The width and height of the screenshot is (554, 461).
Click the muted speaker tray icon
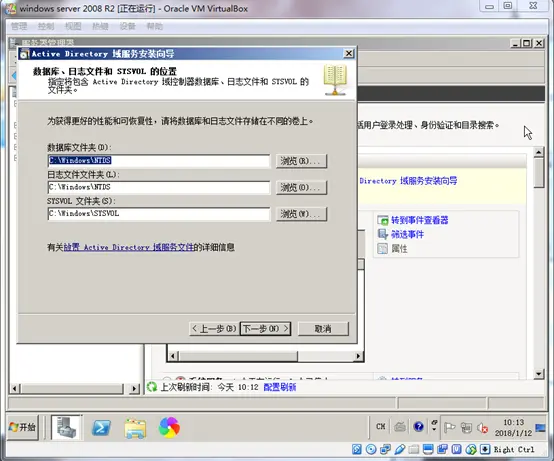(482, 428)
